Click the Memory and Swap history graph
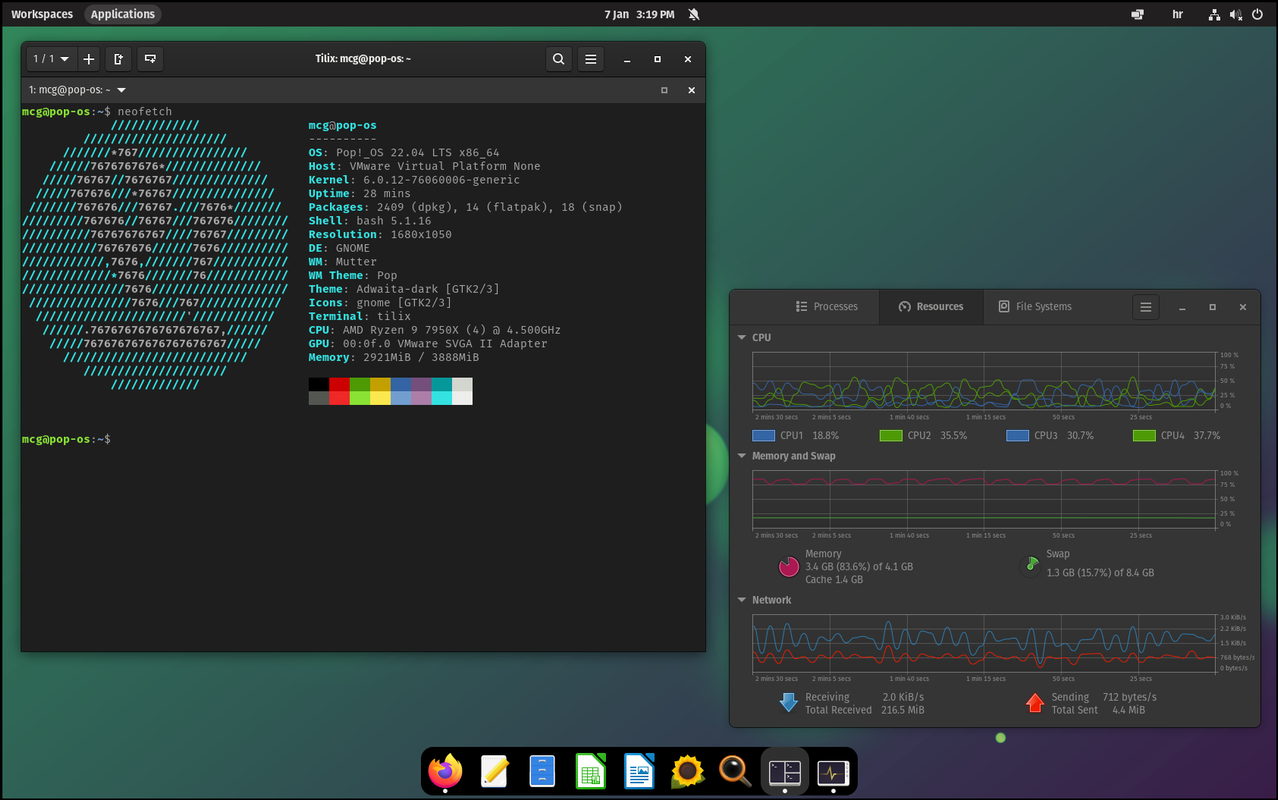Screen dimensions: 1278x800 (x=984, y=499)
